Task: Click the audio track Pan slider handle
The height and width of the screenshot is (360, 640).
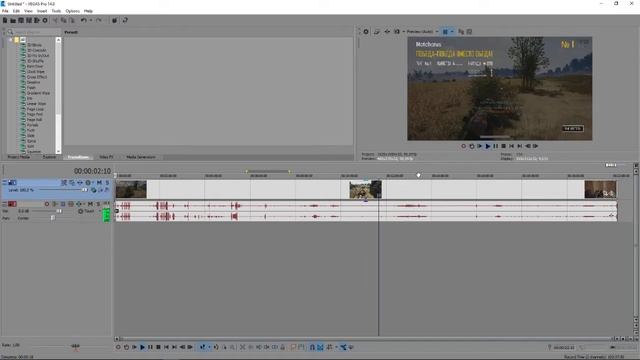Action: [53, 218]
